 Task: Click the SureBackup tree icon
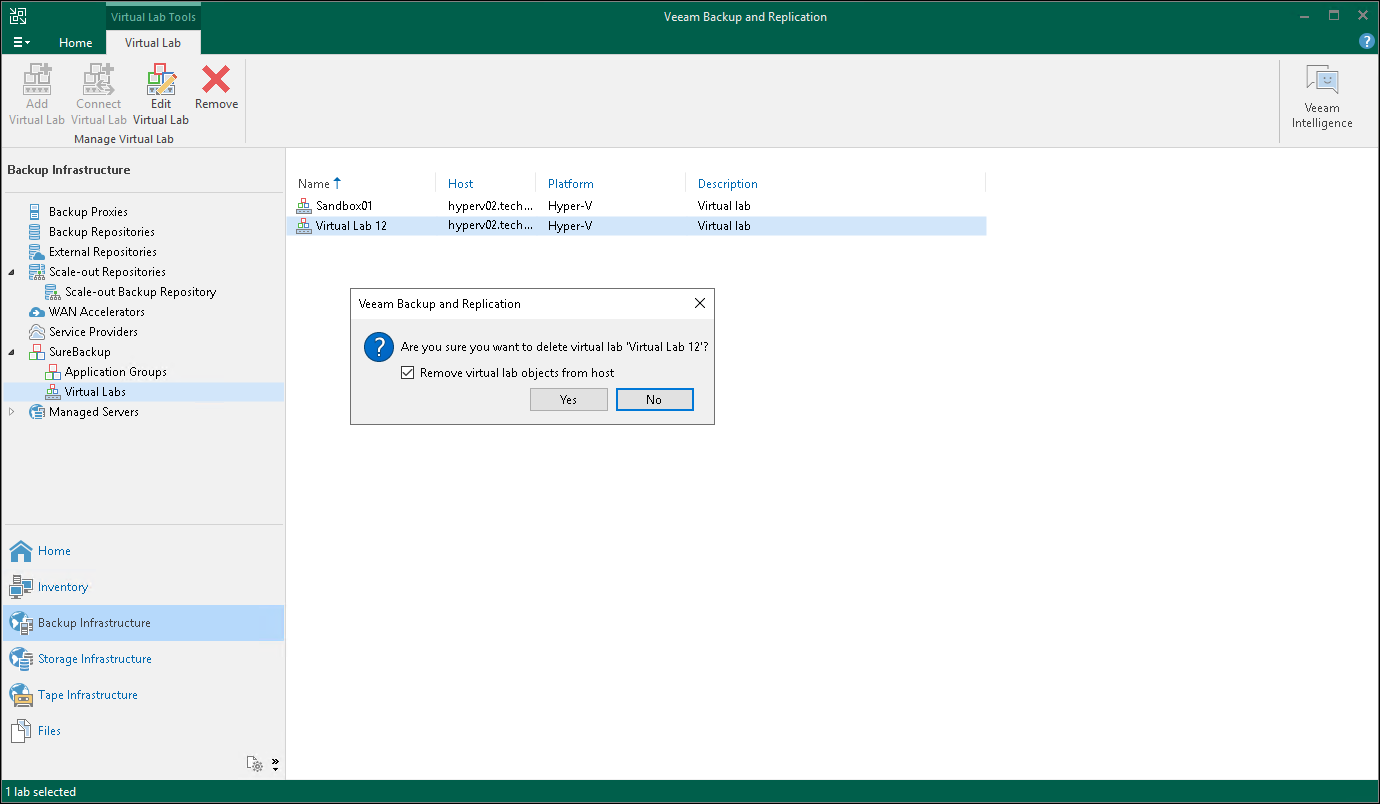click(37, 352)
